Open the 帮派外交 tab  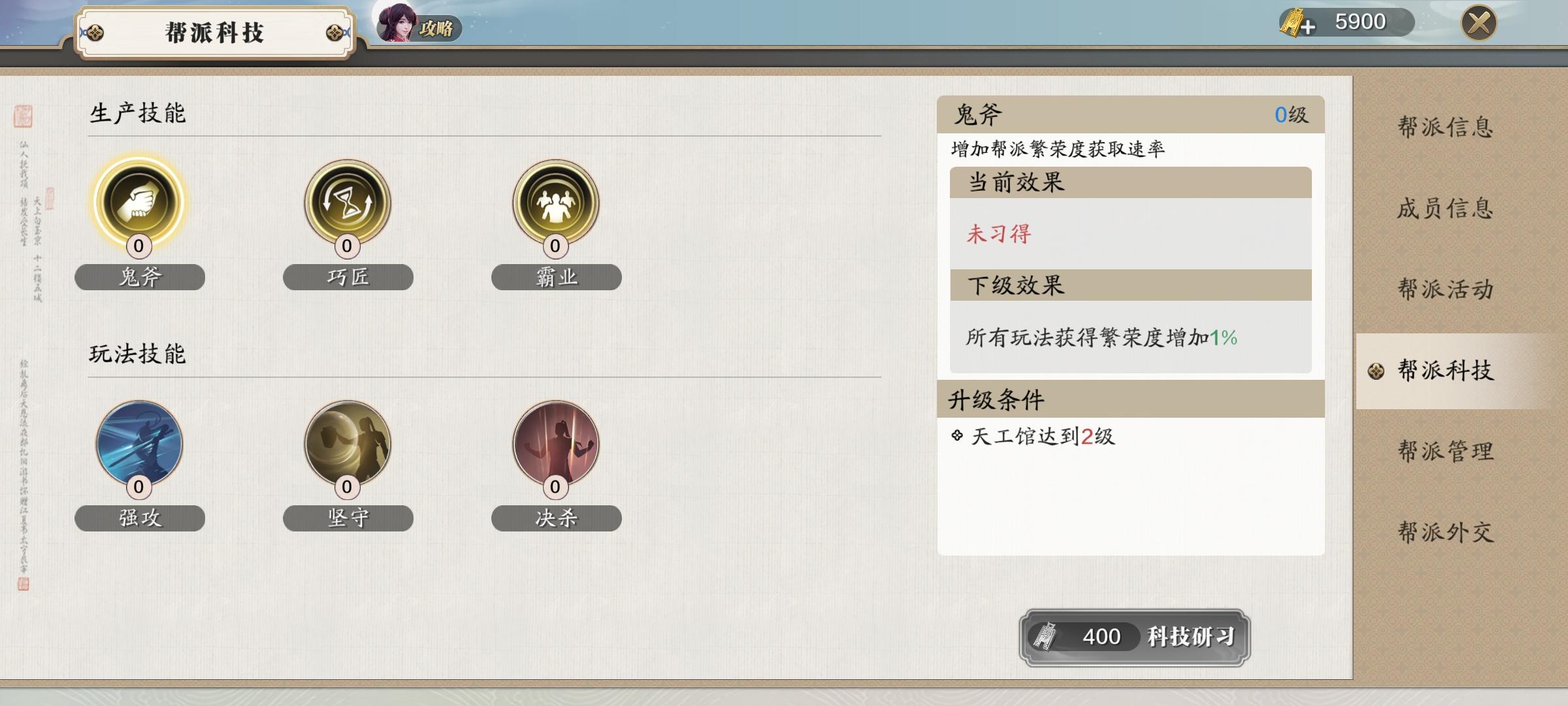pyautogui.click(x=1445, y=532)
